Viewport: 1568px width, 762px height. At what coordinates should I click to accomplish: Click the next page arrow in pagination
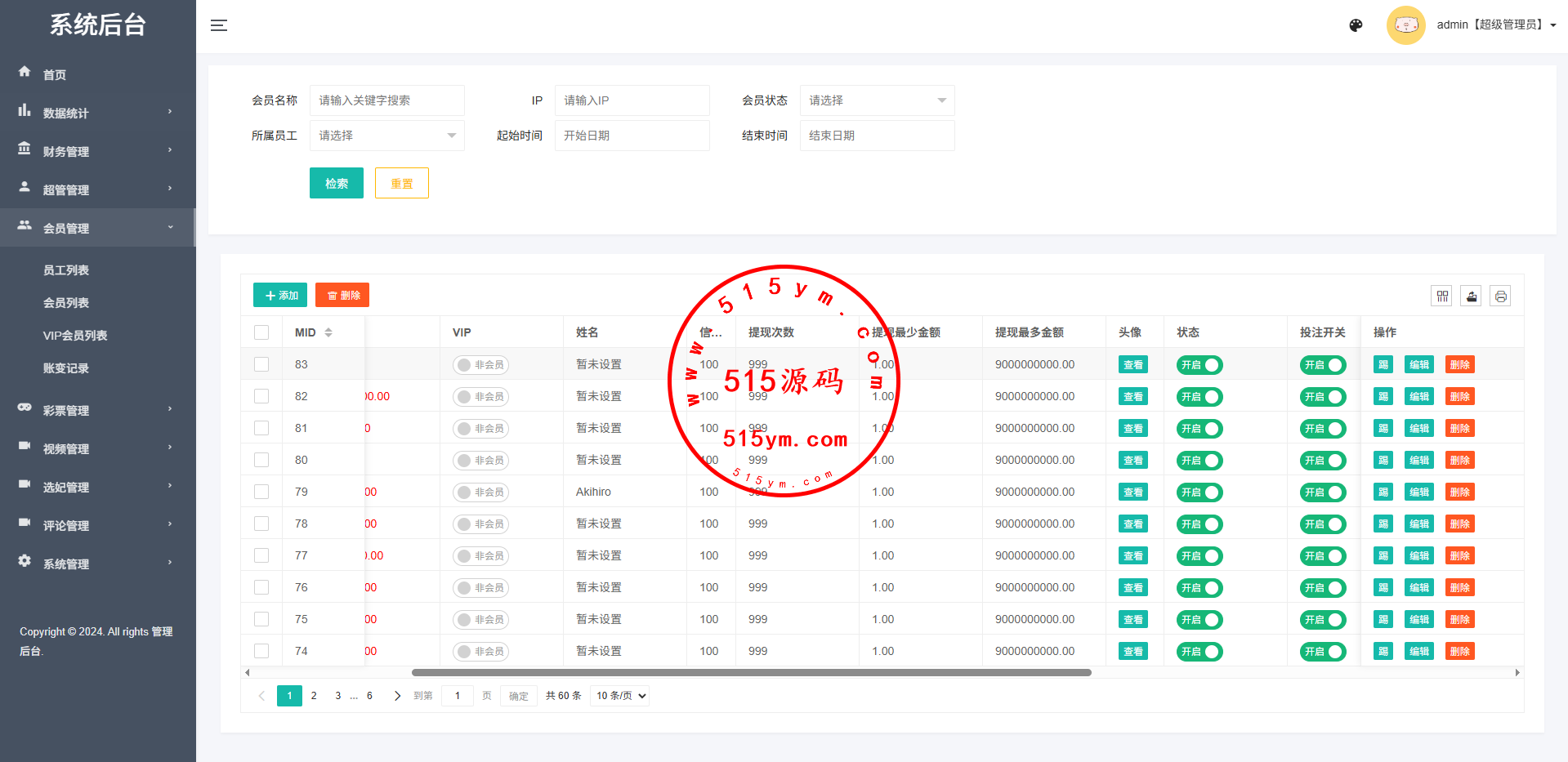(397, 696)
